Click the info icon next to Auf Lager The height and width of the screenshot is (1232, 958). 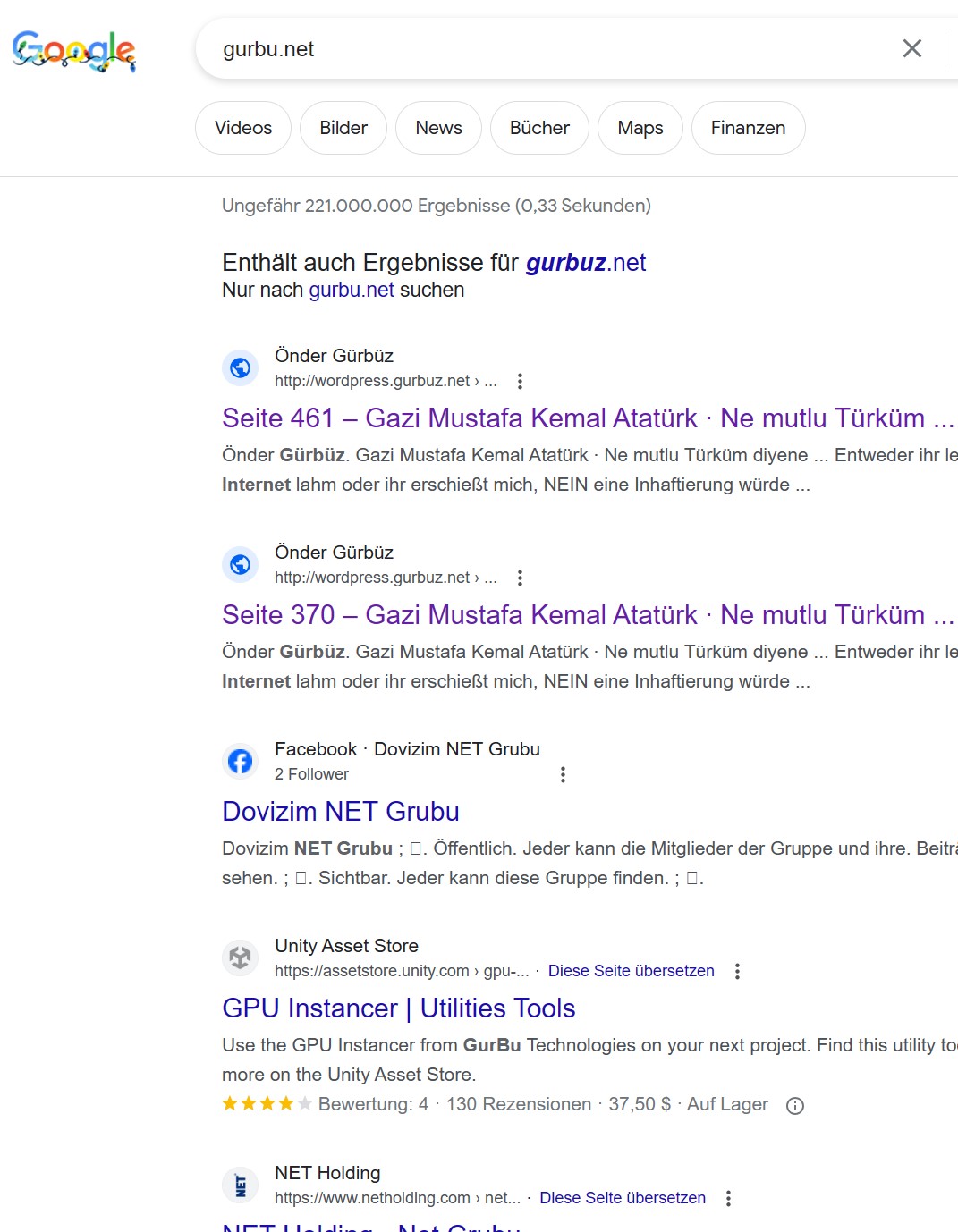[795, 1106]
